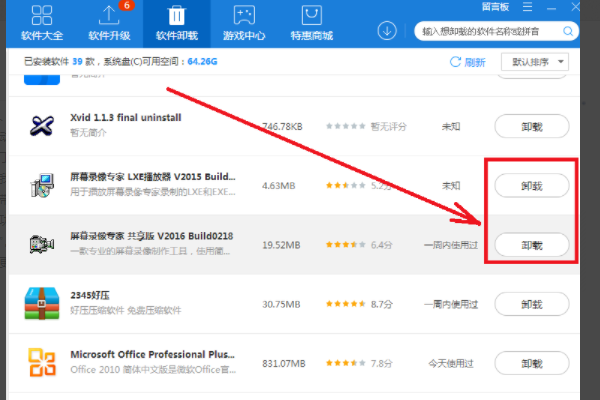The width and height of the screenshot is (600, 400).
Task: Click the 刷新 refresh button
Action: (x=468, y=62)
